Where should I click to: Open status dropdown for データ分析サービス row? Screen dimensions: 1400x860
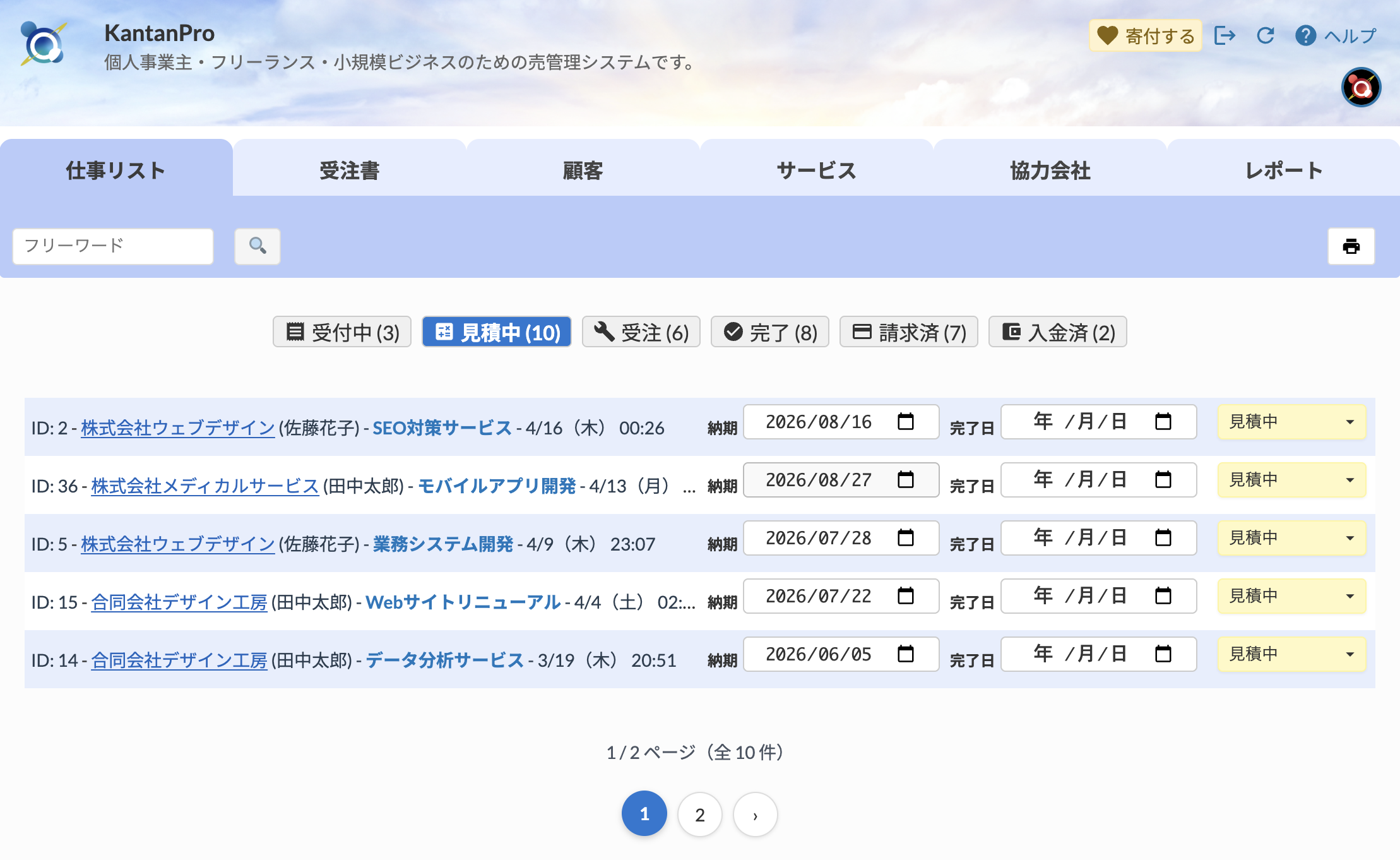point(1291,654)
